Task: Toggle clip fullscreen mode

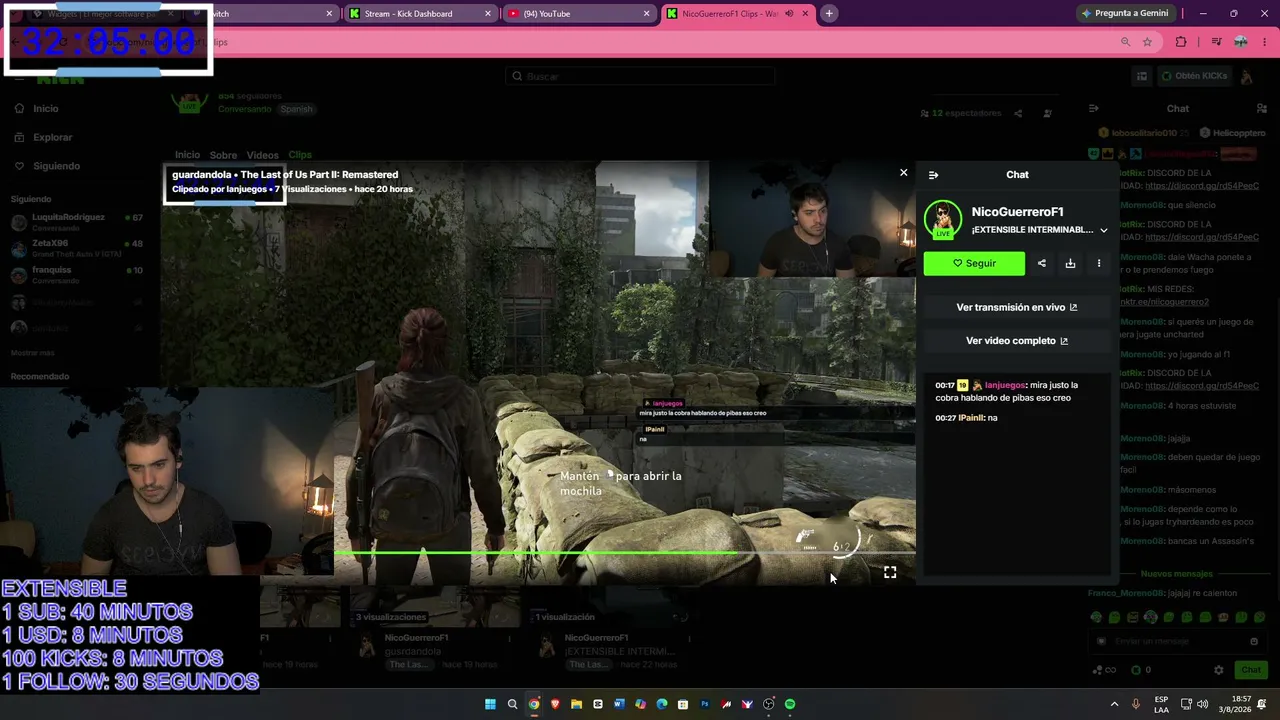Action: 890,572
